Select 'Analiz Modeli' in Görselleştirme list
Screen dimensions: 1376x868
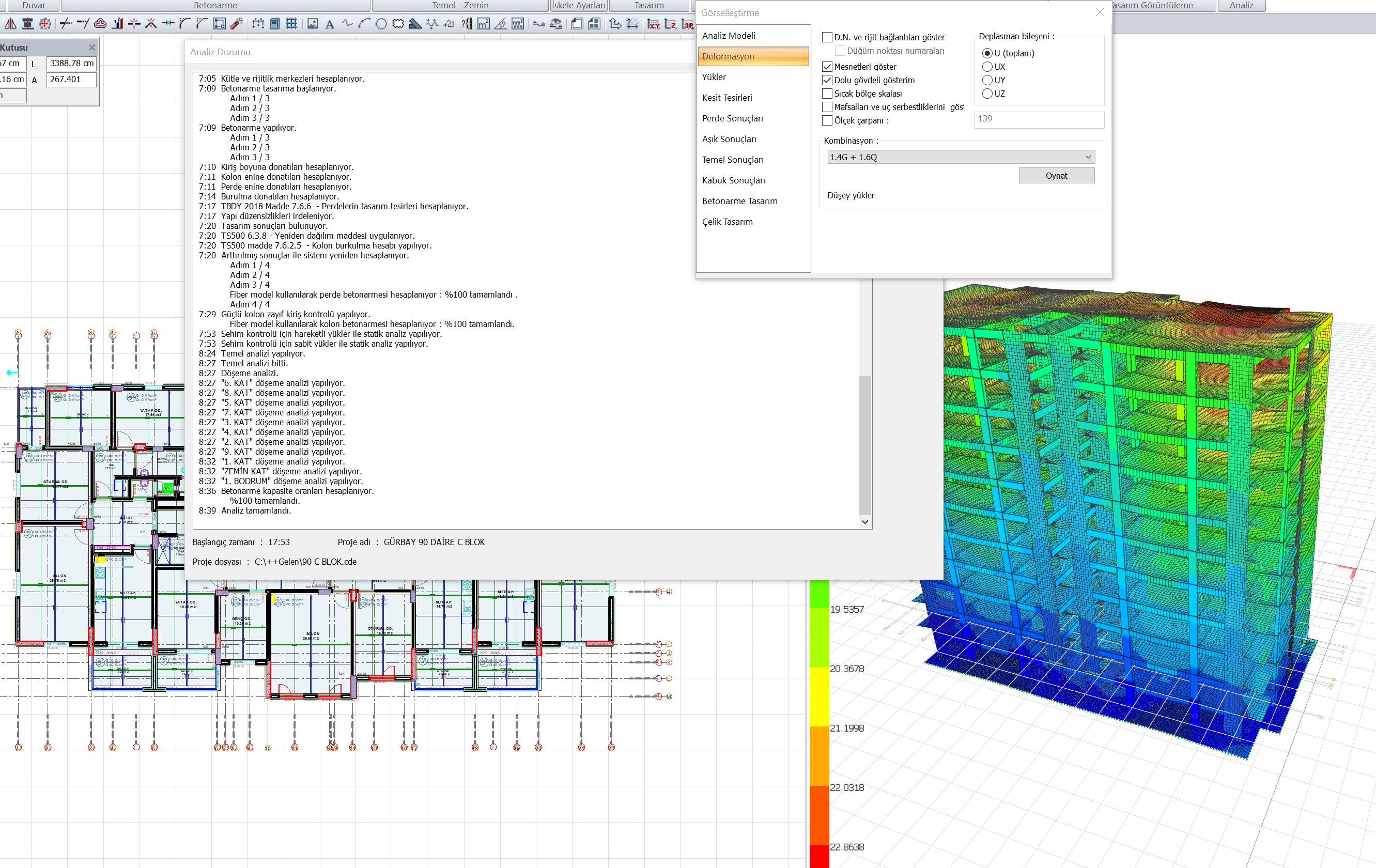753,36
